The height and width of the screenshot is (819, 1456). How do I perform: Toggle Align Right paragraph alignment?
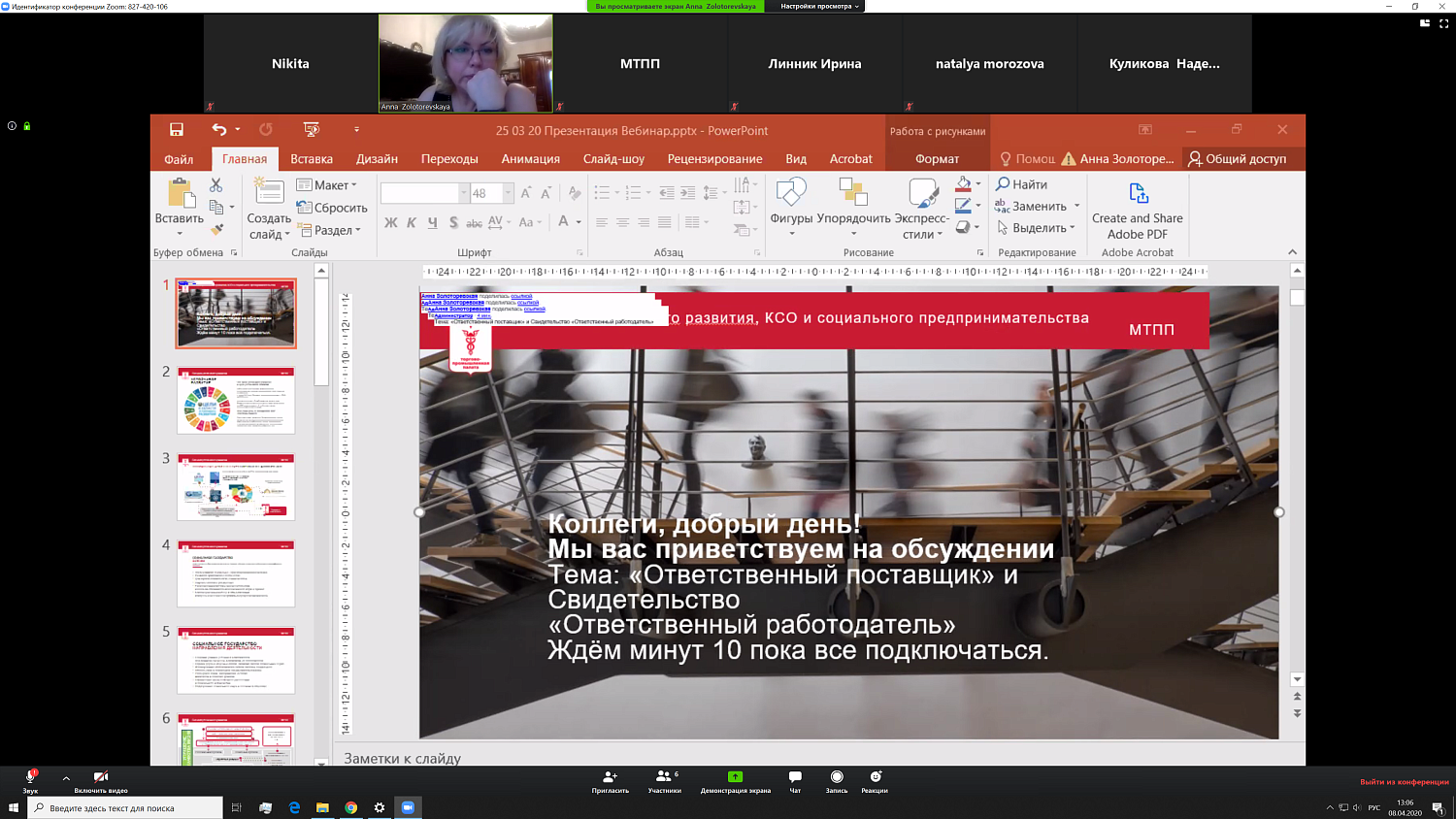[x=644, y=222]
